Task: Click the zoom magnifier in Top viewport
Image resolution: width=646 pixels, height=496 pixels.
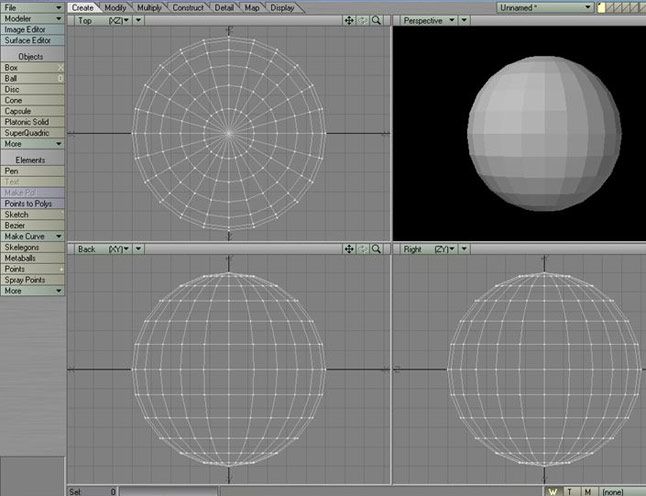Action: [376, 20]
